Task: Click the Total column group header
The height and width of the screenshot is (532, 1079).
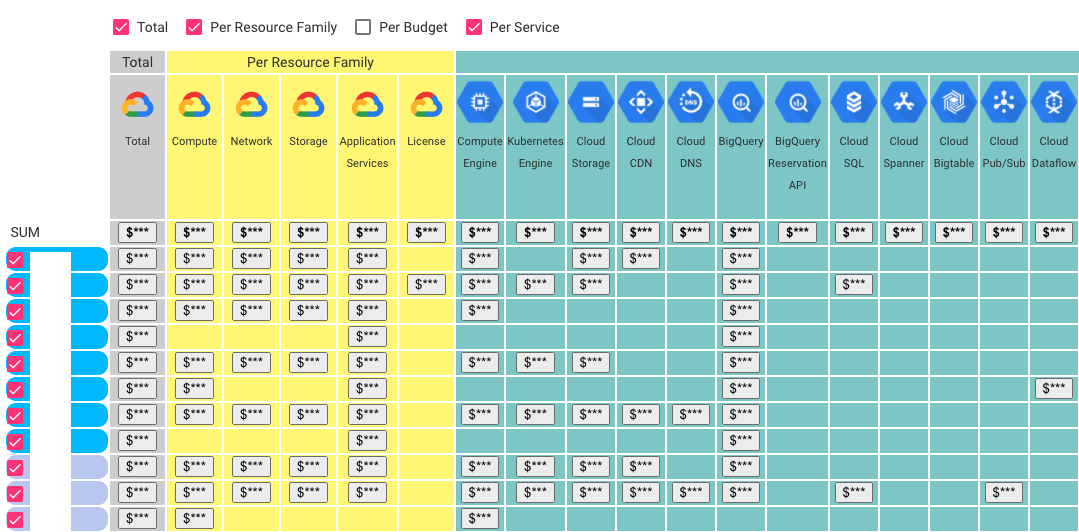Action: point(138,62)
